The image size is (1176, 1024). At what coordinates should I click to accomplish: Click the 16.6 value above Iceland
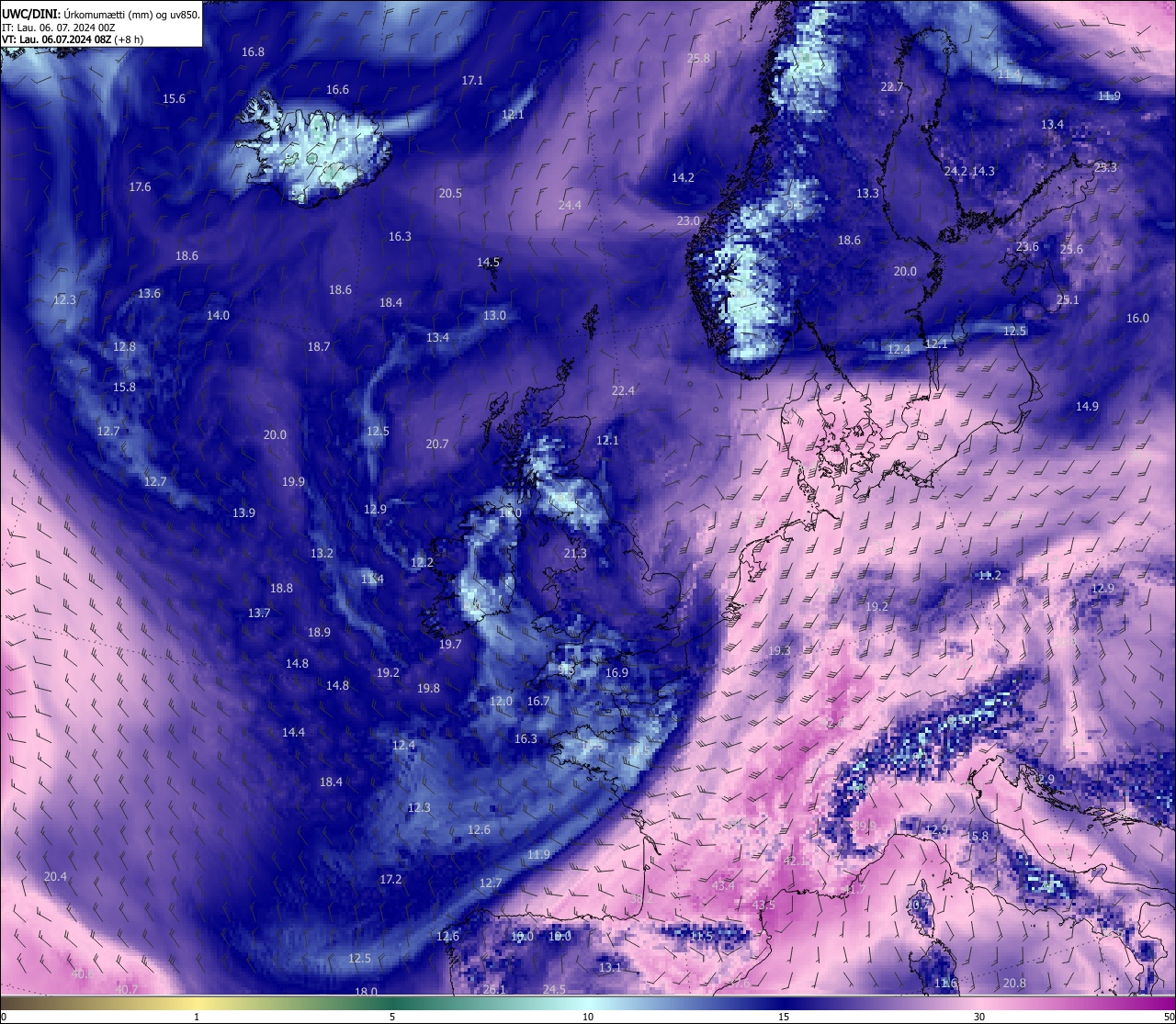337,90
